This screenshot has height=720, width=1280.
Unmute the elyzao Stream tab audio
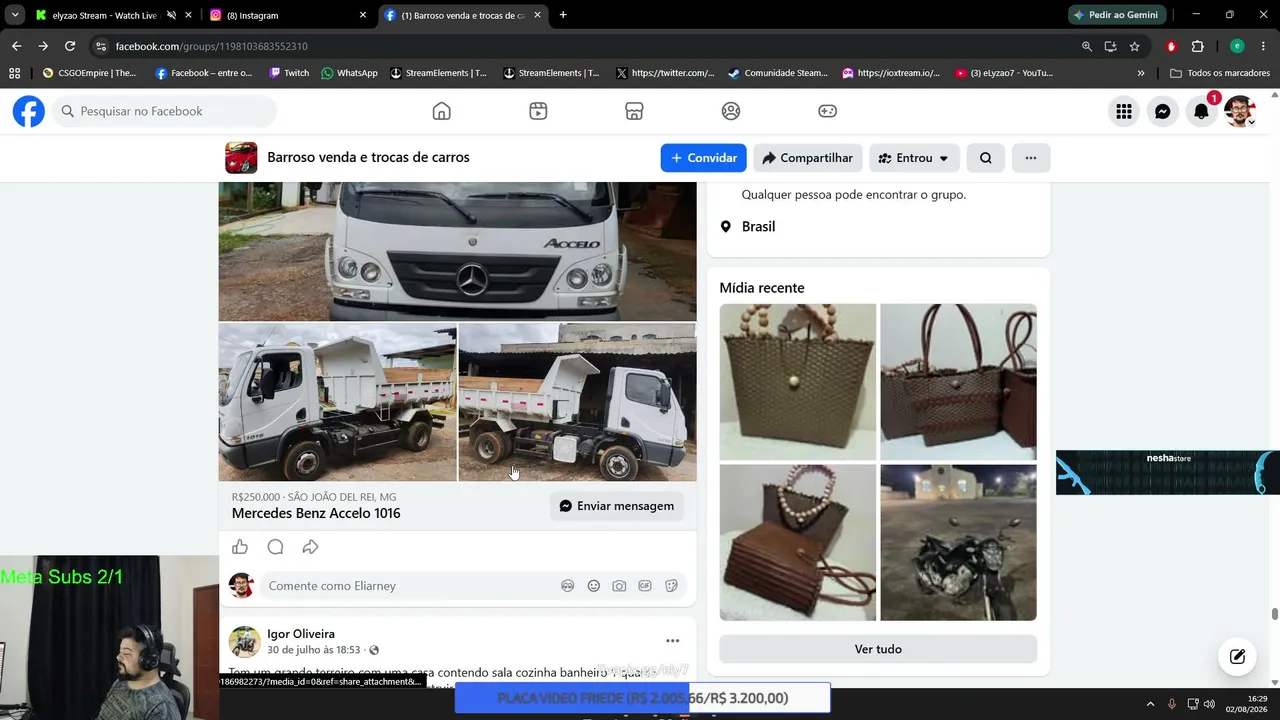pos(171,15)
